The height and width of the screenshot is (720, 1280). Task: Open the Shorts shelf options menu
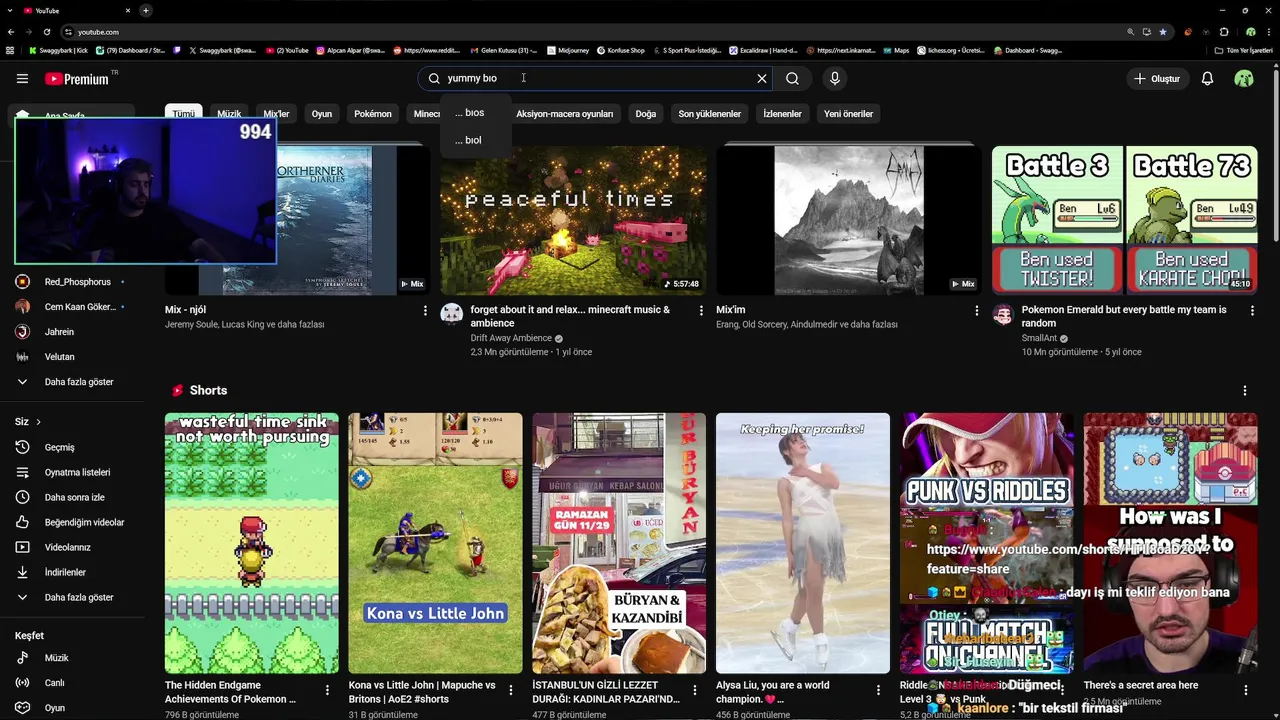1245,391
